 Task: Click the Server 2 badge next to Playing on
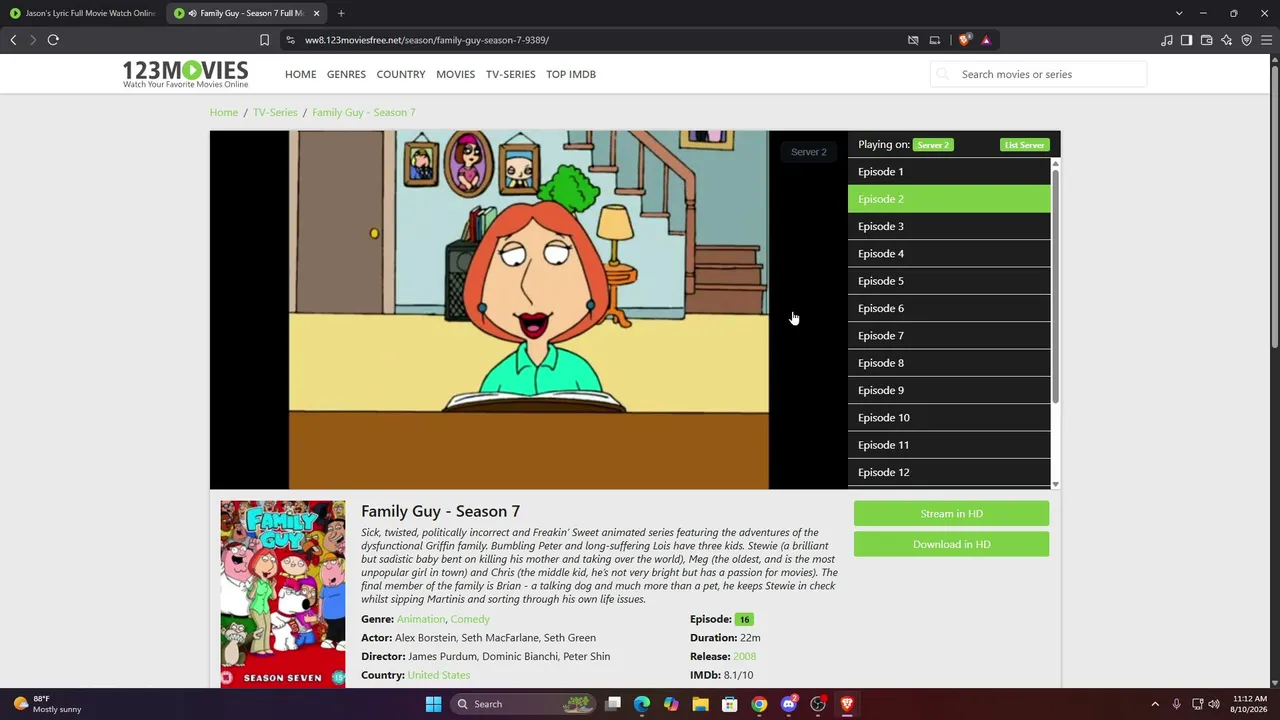[933, 145]
